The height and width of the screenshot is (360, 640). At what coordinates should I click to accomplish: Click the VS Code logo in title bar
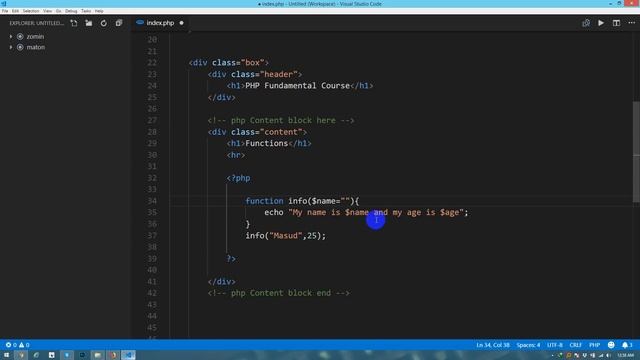click(4, 4)
